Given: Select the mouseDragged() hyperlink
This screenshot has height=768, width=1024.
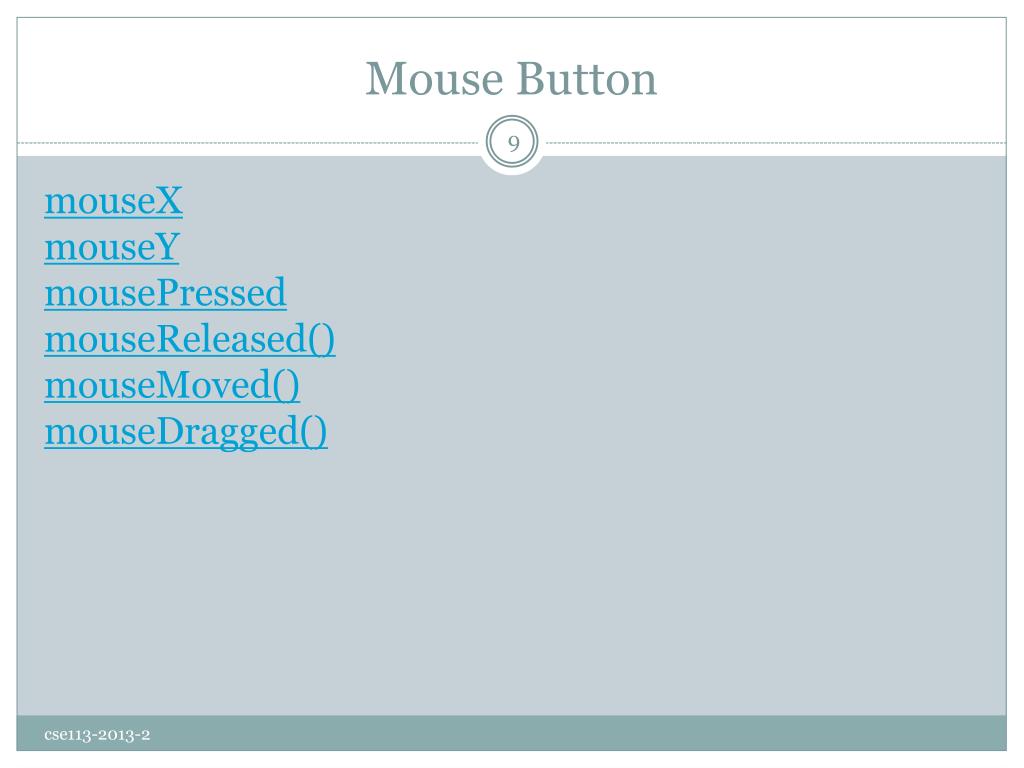Looking at the screenshot, I should (185, 432).
